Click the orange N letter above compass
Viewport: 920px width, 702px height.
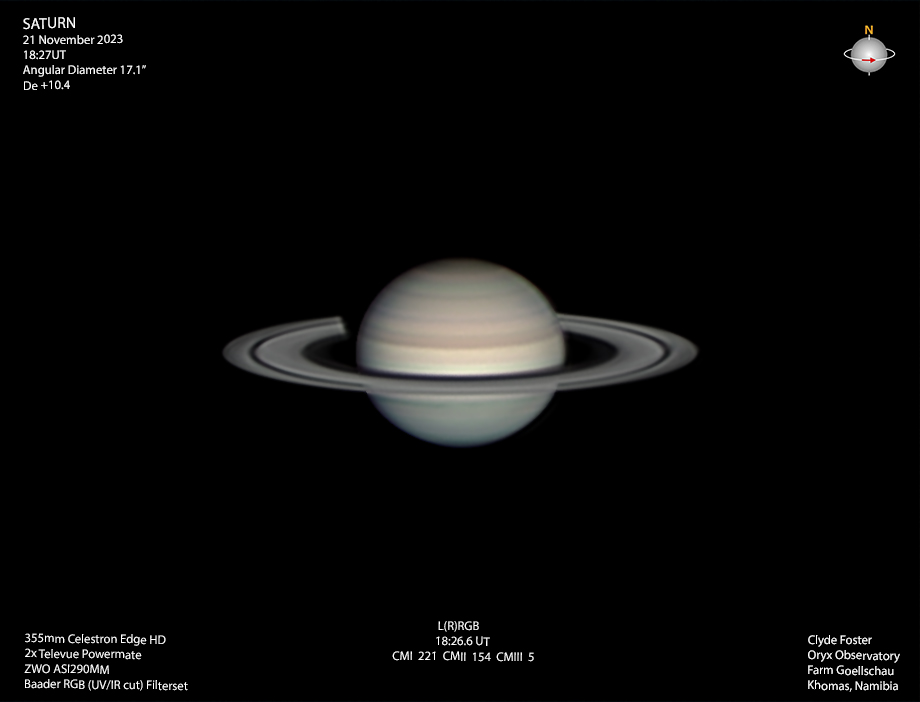tap(869, 30)
